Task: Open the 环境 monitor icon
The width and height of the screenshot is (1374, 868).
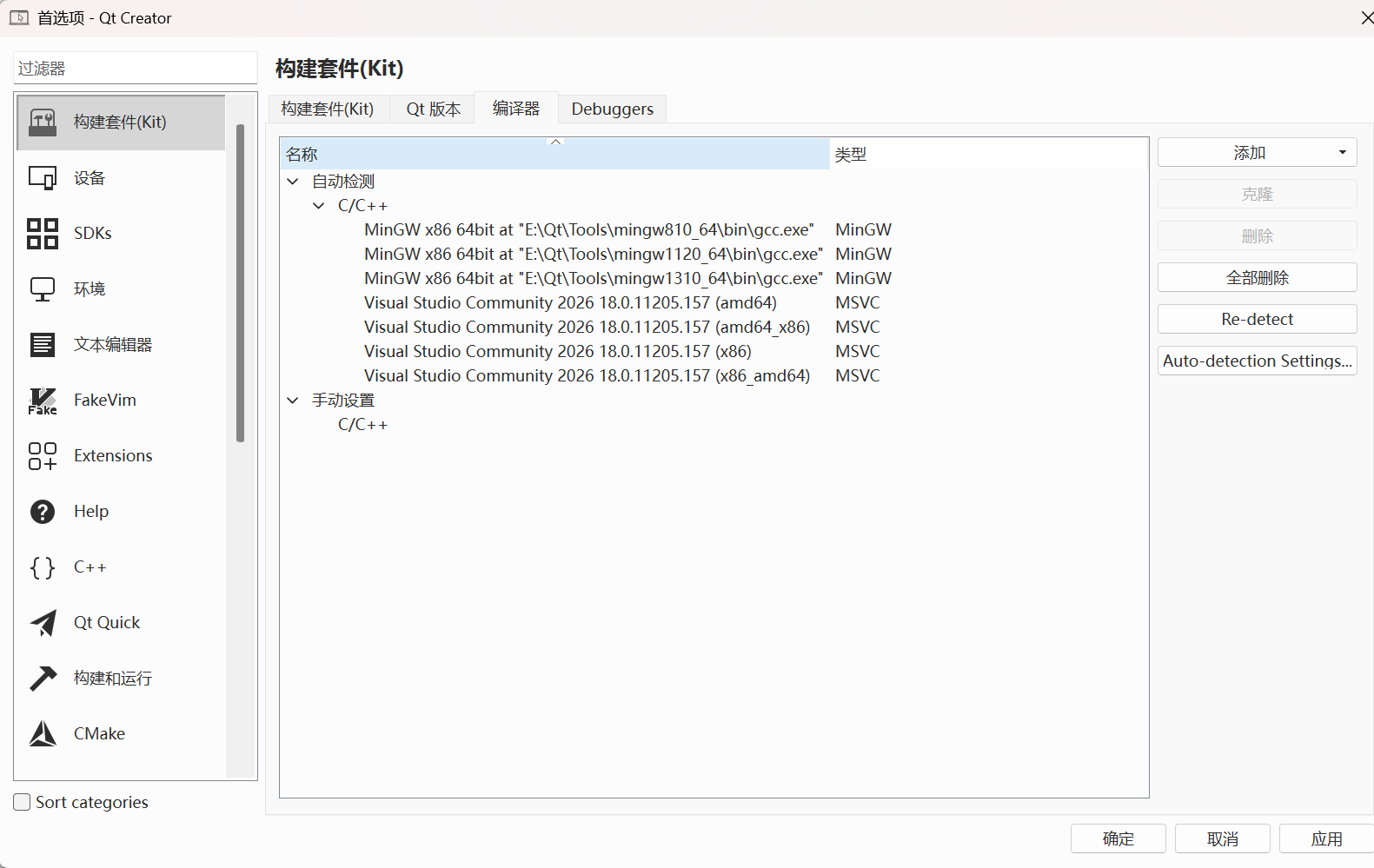Action: click(x=43, y=289)
